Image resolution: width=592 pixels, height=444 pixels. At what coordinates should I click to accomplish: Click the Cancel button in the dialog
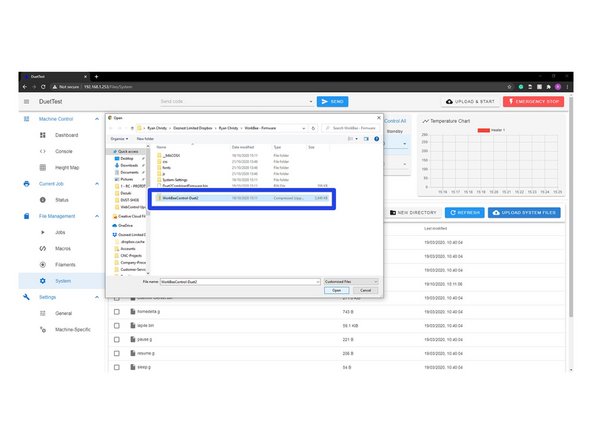click(x=365, y=290)
